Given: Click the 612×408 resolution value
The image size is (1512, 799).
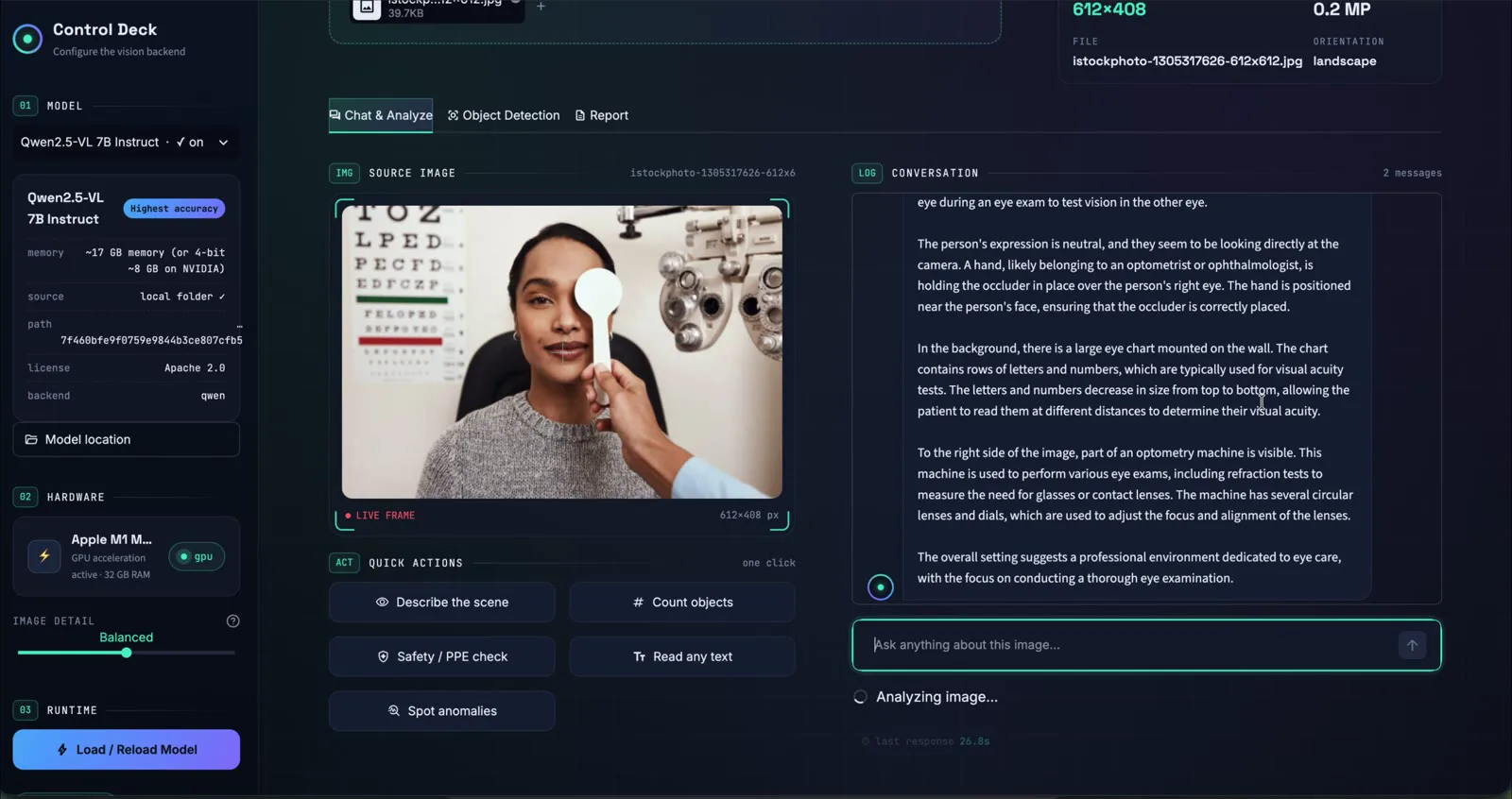Looking at the screenshot, I should [x=1109, y=9].
